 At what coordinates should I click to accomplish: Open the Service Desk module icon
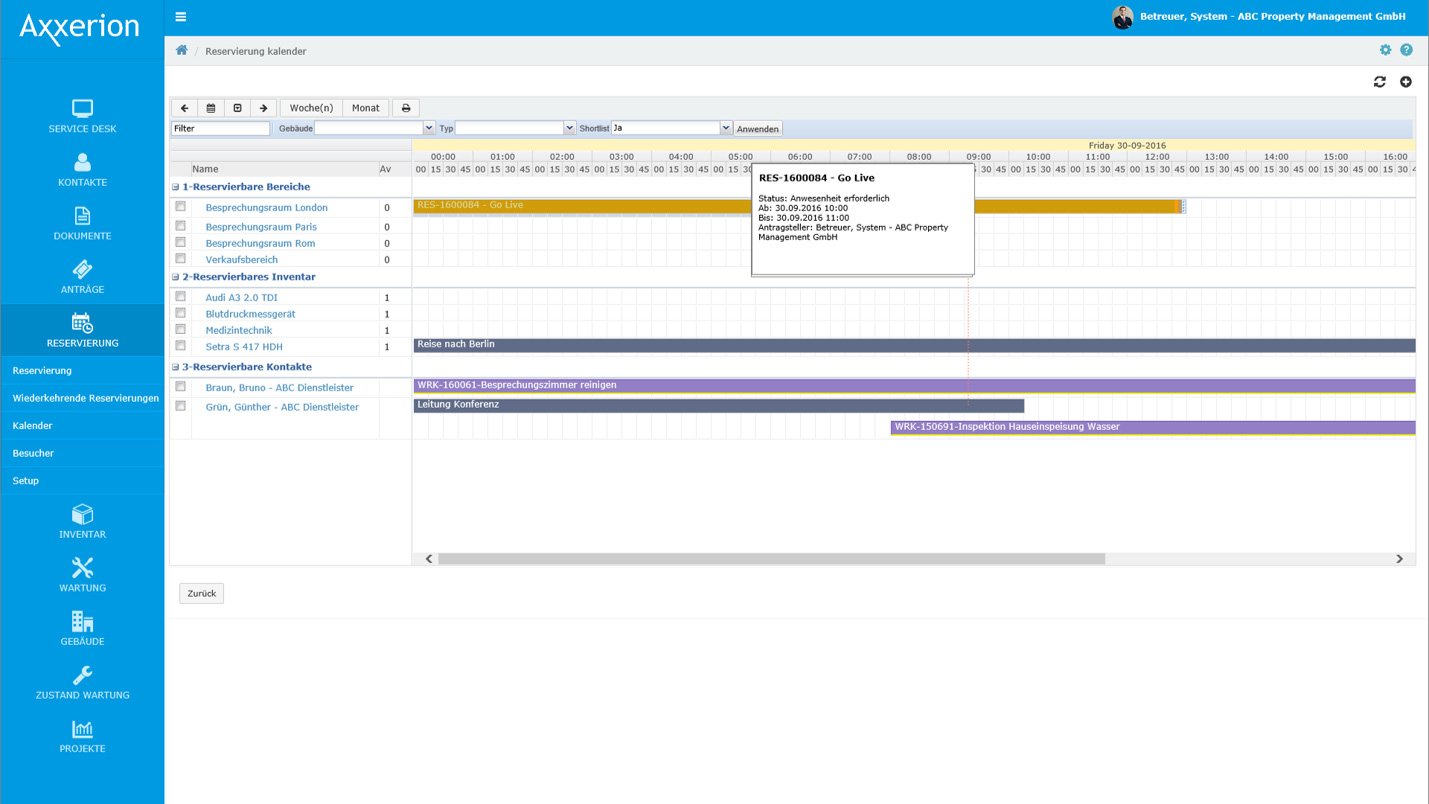(x=82, y=109)
